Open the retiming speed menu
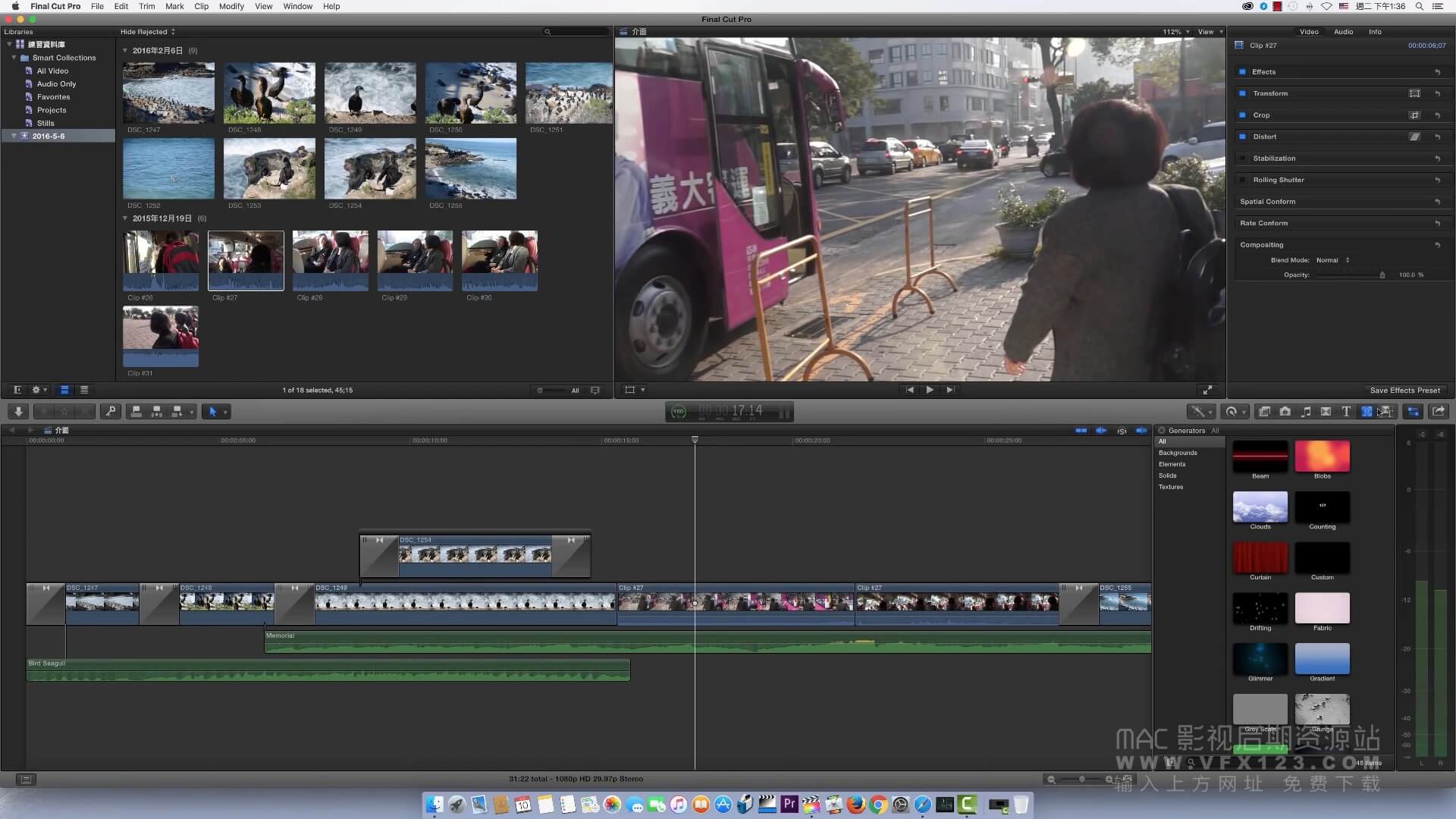Viewport: 1456px width, 819px height. pos(1235,412)
